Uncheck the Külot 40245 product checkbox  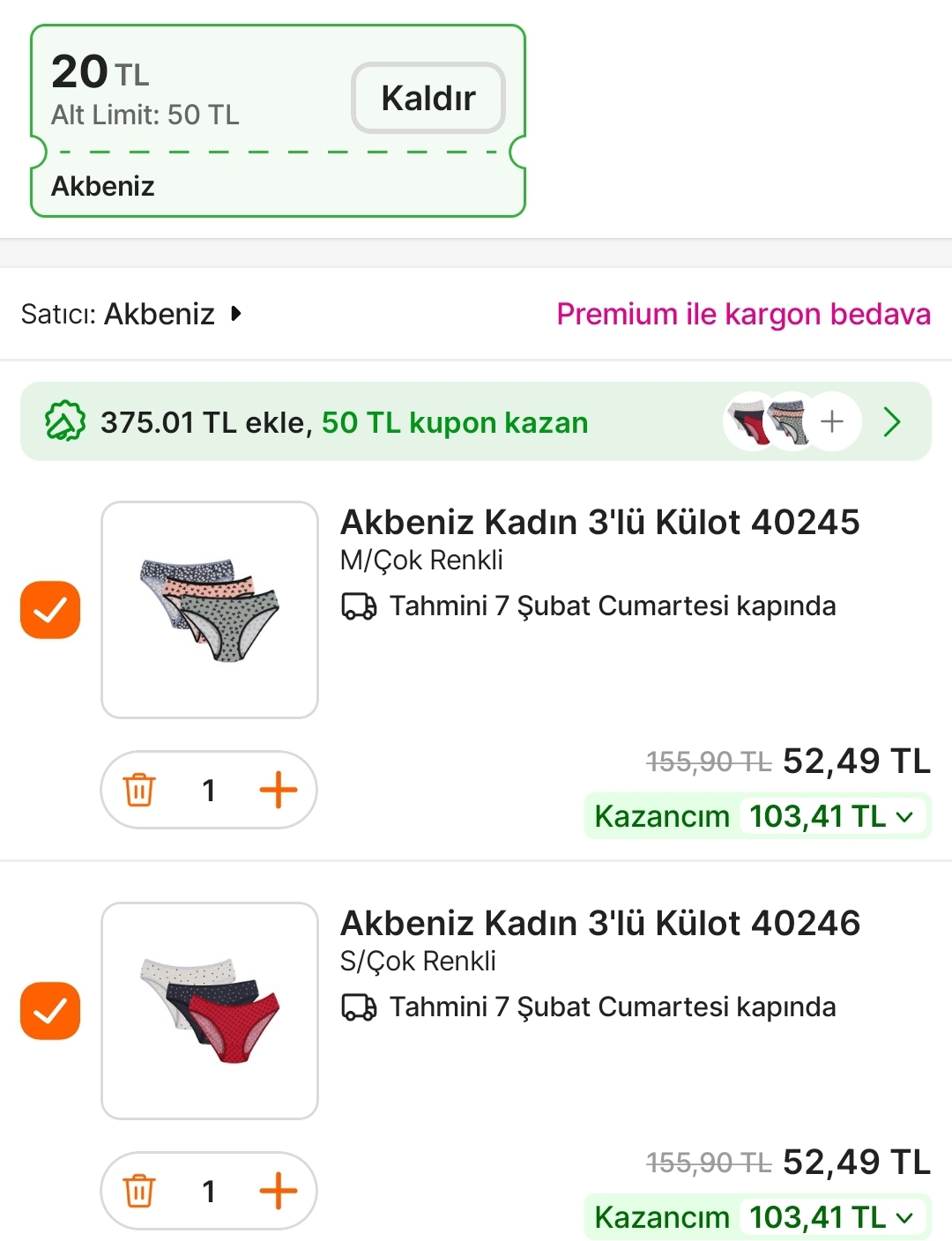[x=50, y=610]
